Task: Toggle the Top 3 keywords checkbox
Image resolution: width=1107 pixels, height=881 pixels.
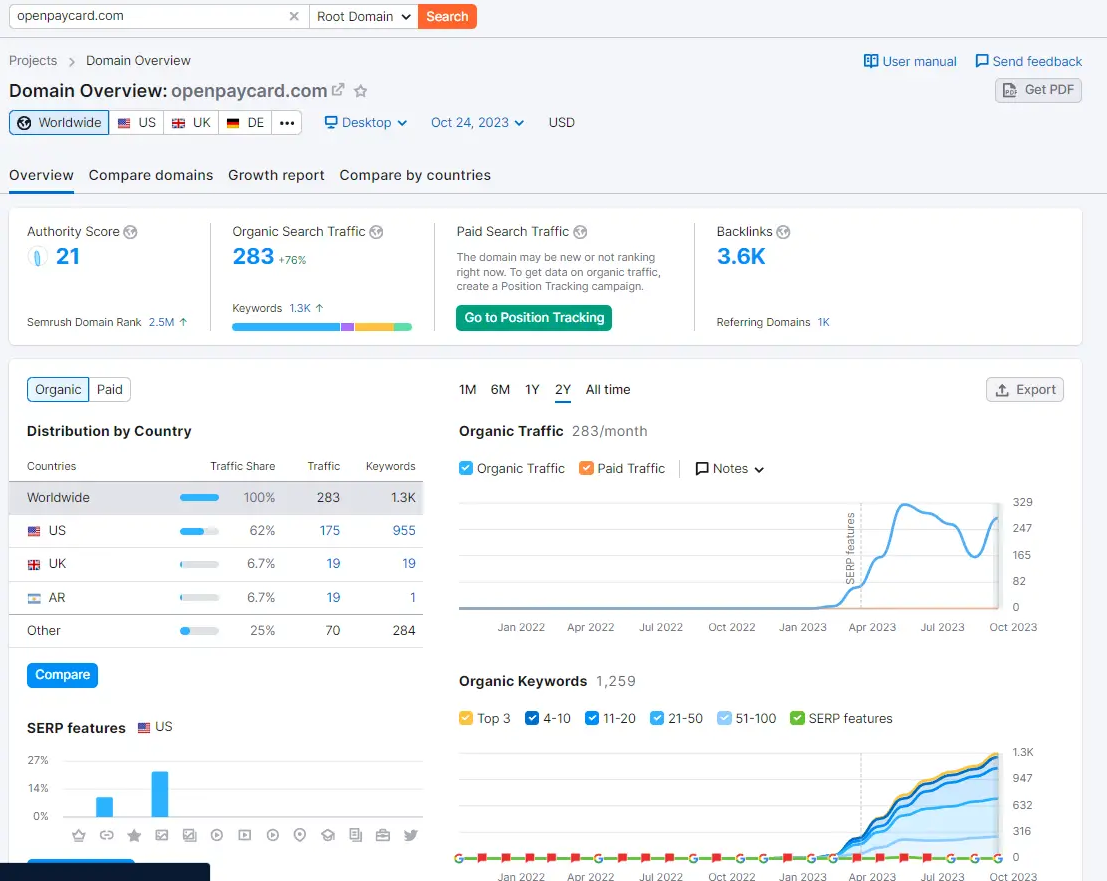Action: tap(466, 718)
